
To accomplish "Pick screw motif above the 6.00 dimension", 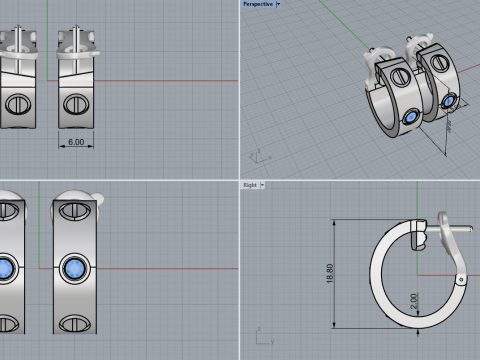I will point(76,104).
